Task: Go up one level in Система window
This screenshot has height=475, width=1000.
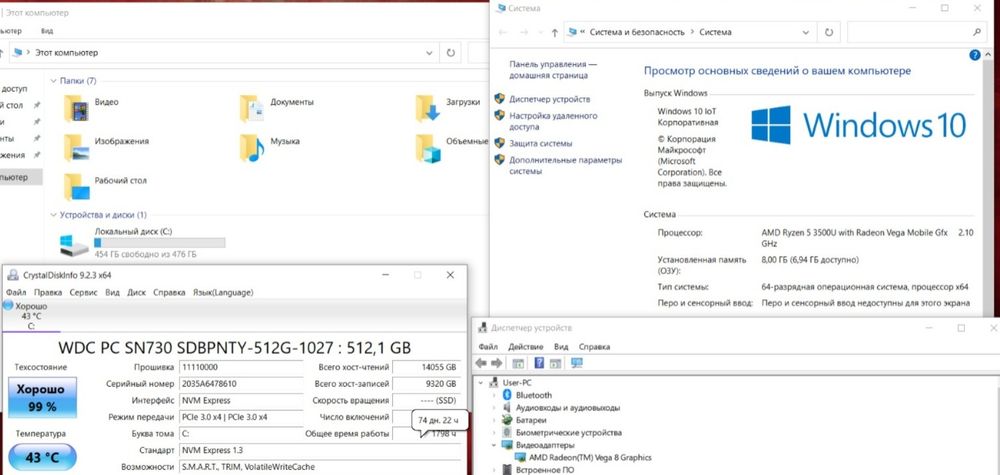Action: pyautogui.click(x=554, y=32)
